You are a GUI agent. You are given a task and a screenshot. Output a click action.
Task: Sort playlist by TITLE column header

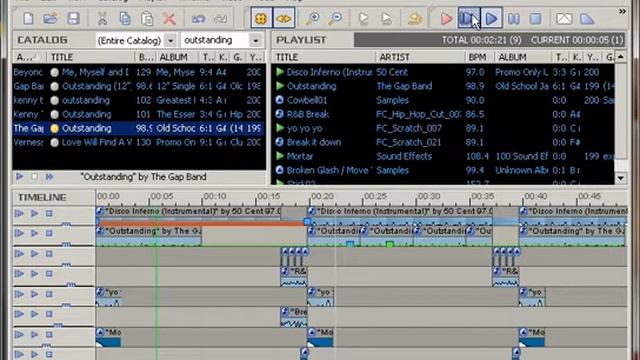pos(324,57)
